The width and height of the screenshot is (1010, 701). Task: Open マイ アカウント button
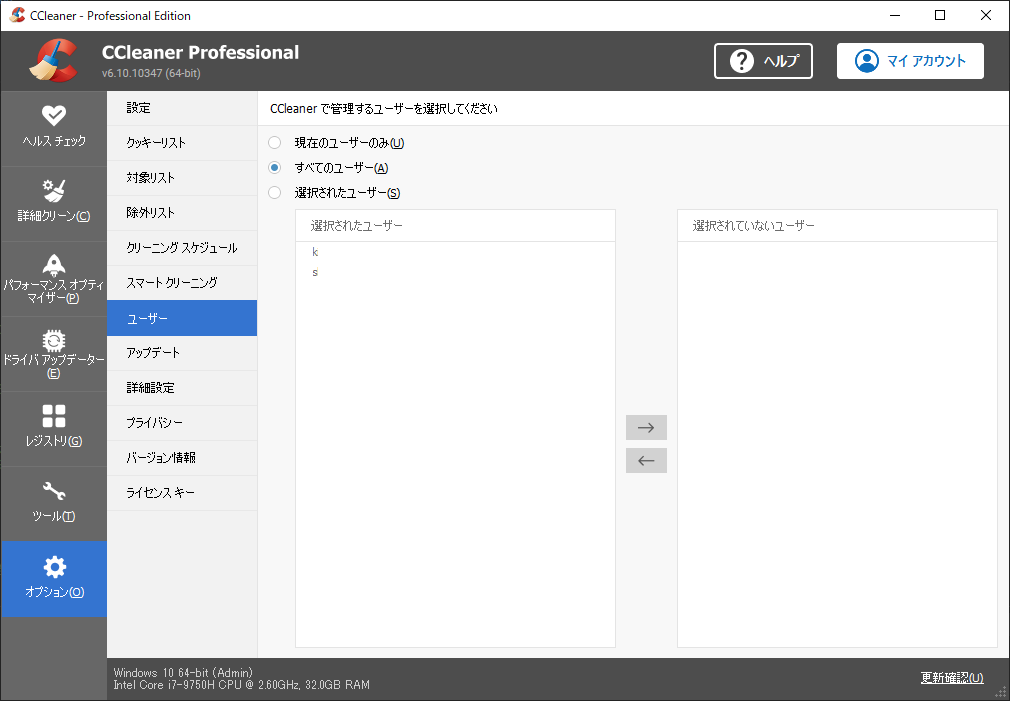(910, 61)
